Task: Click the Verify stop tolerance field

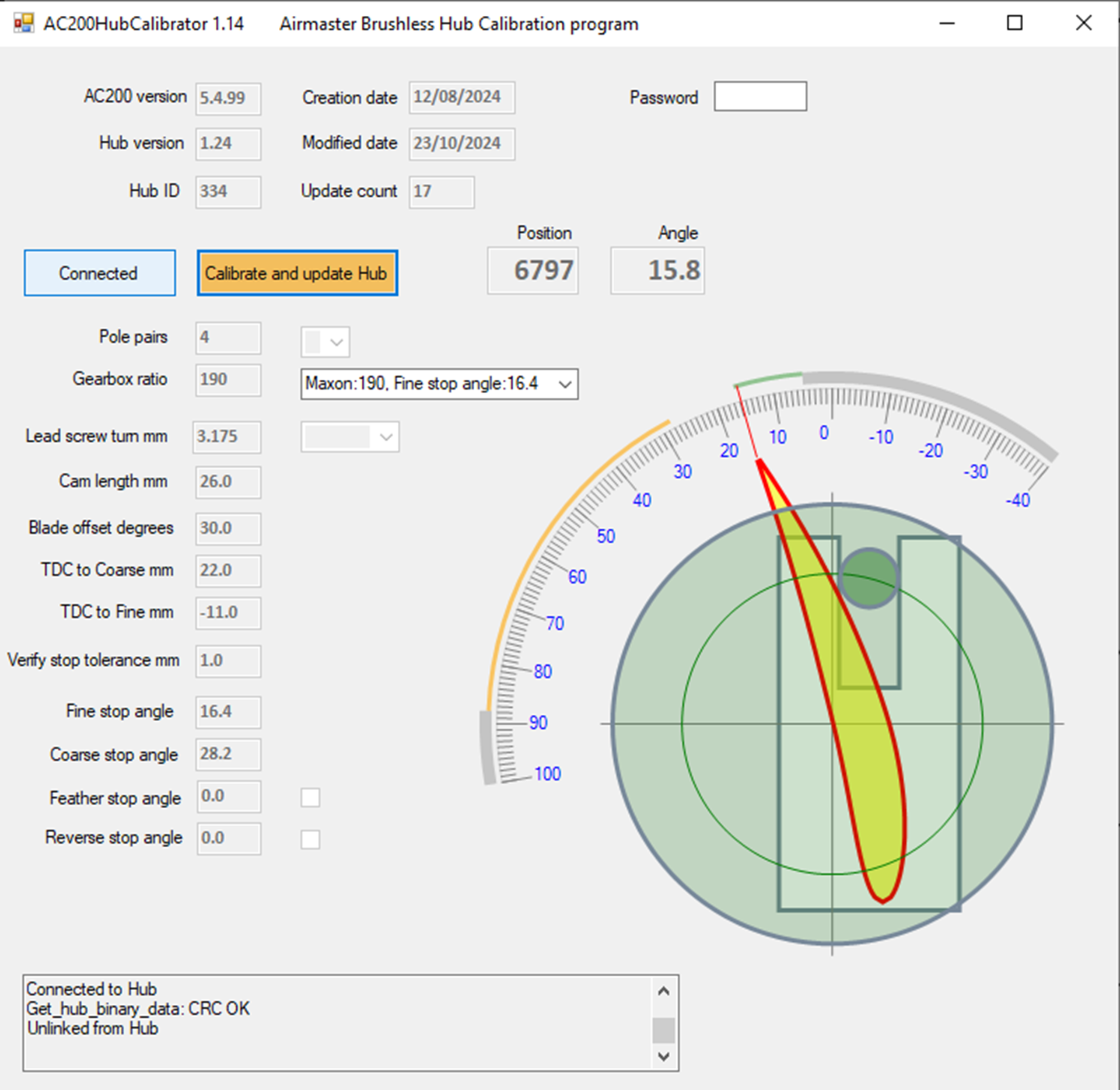Action: (x=227, y=661)
